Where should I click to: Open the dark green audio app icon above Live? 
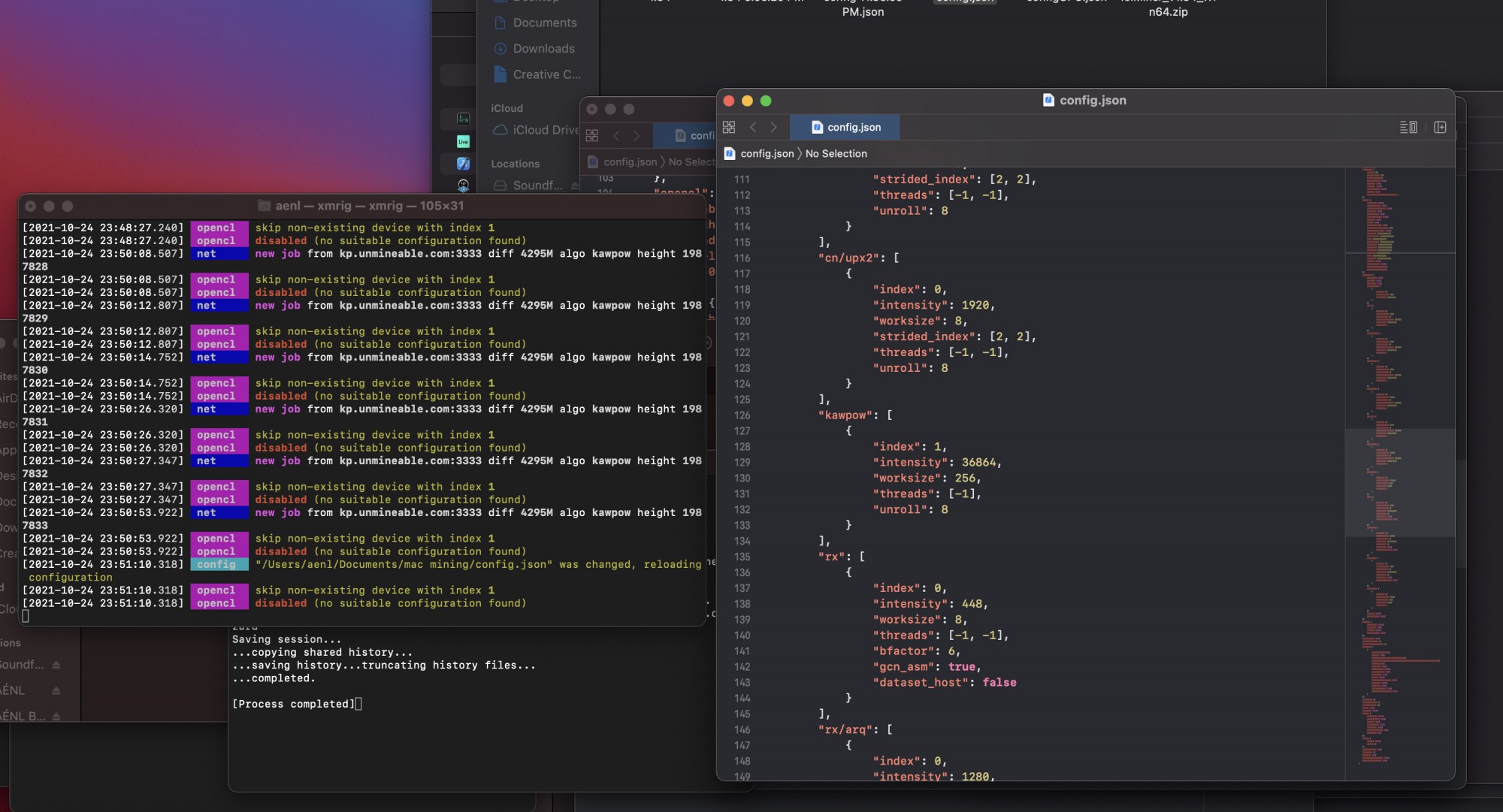click(x=463, y=119)
